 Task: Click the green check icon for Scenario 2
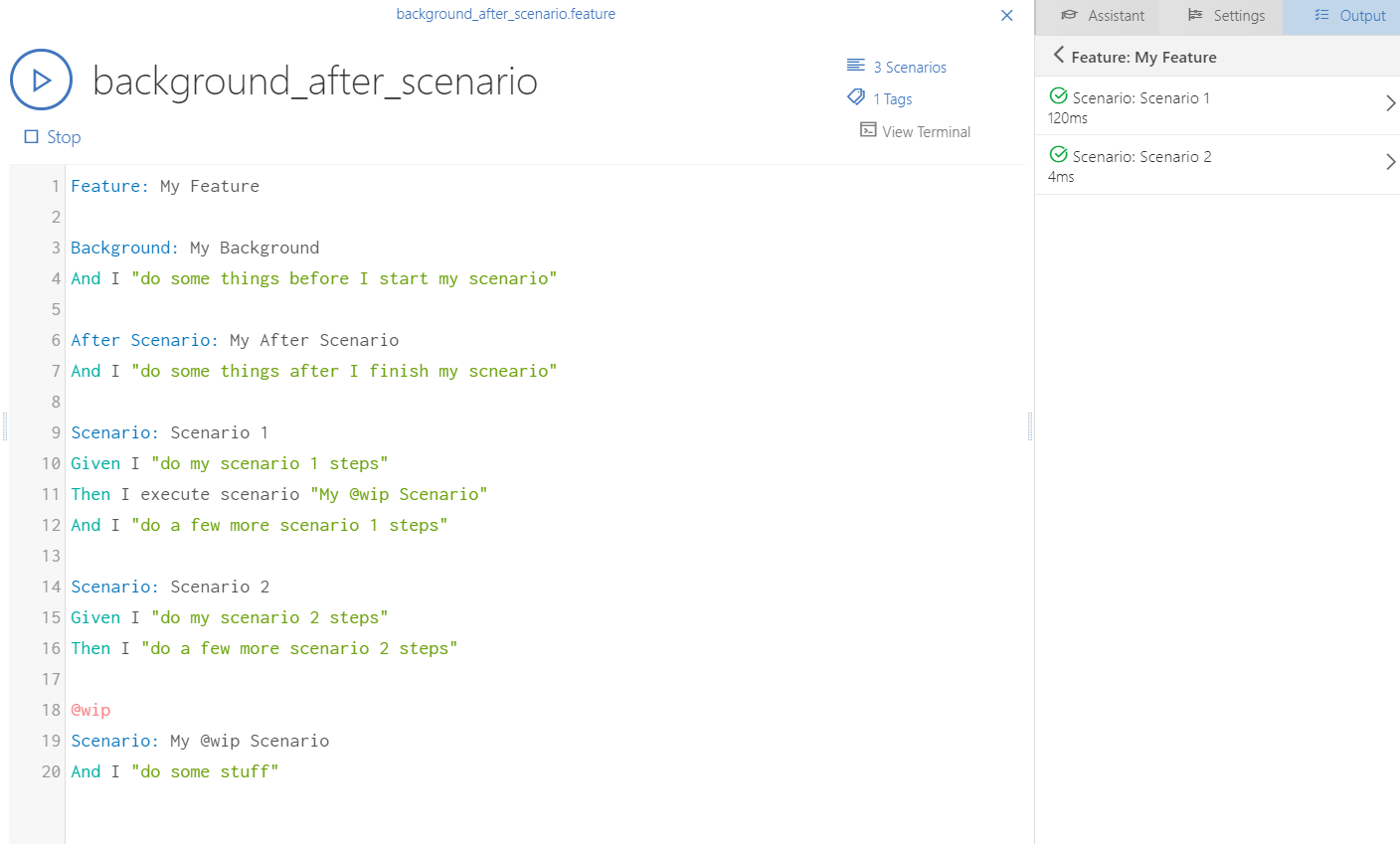point(1058,155)
